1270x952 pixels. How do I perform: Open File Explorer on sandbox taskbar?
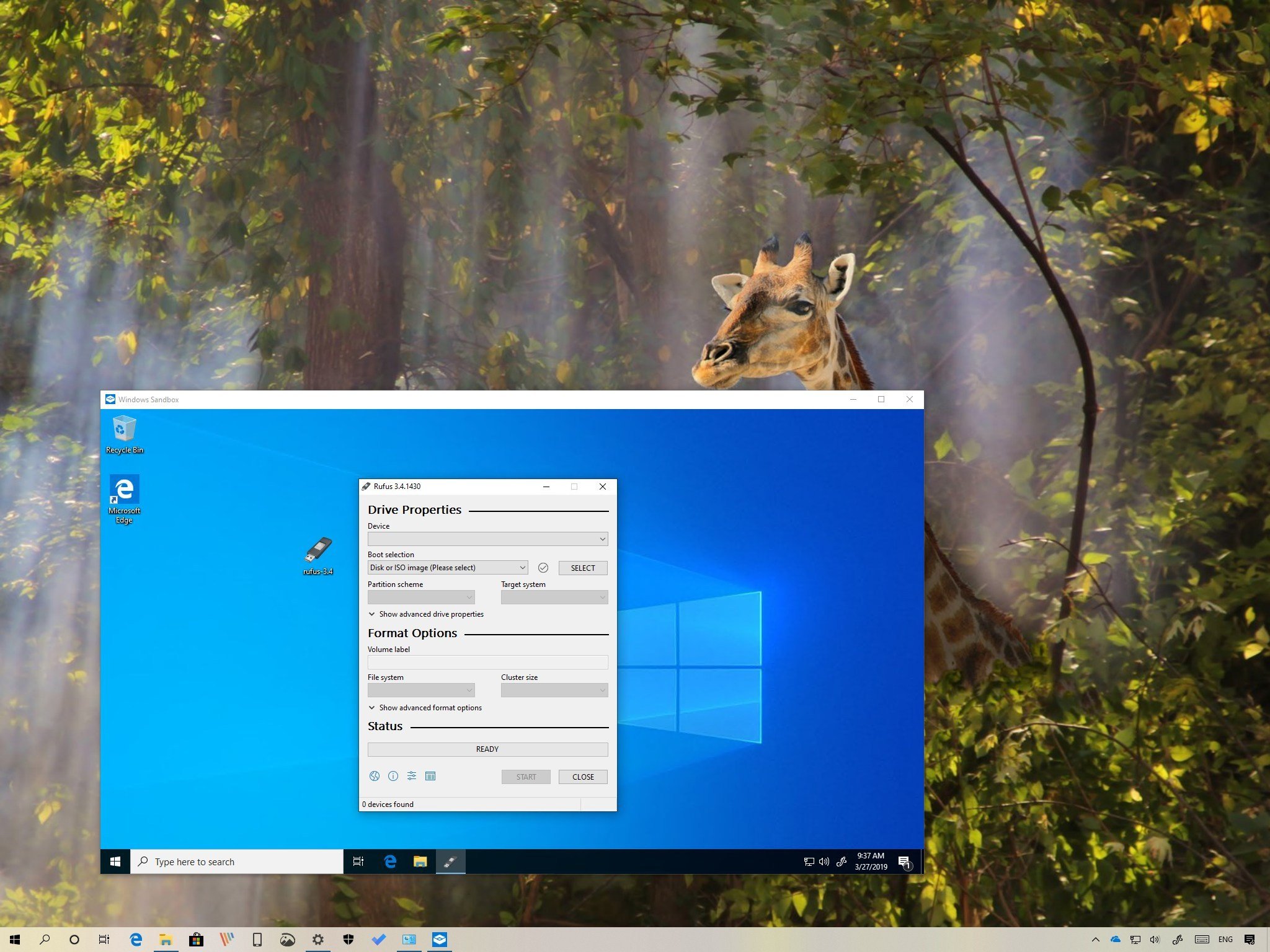pos(420,862)
